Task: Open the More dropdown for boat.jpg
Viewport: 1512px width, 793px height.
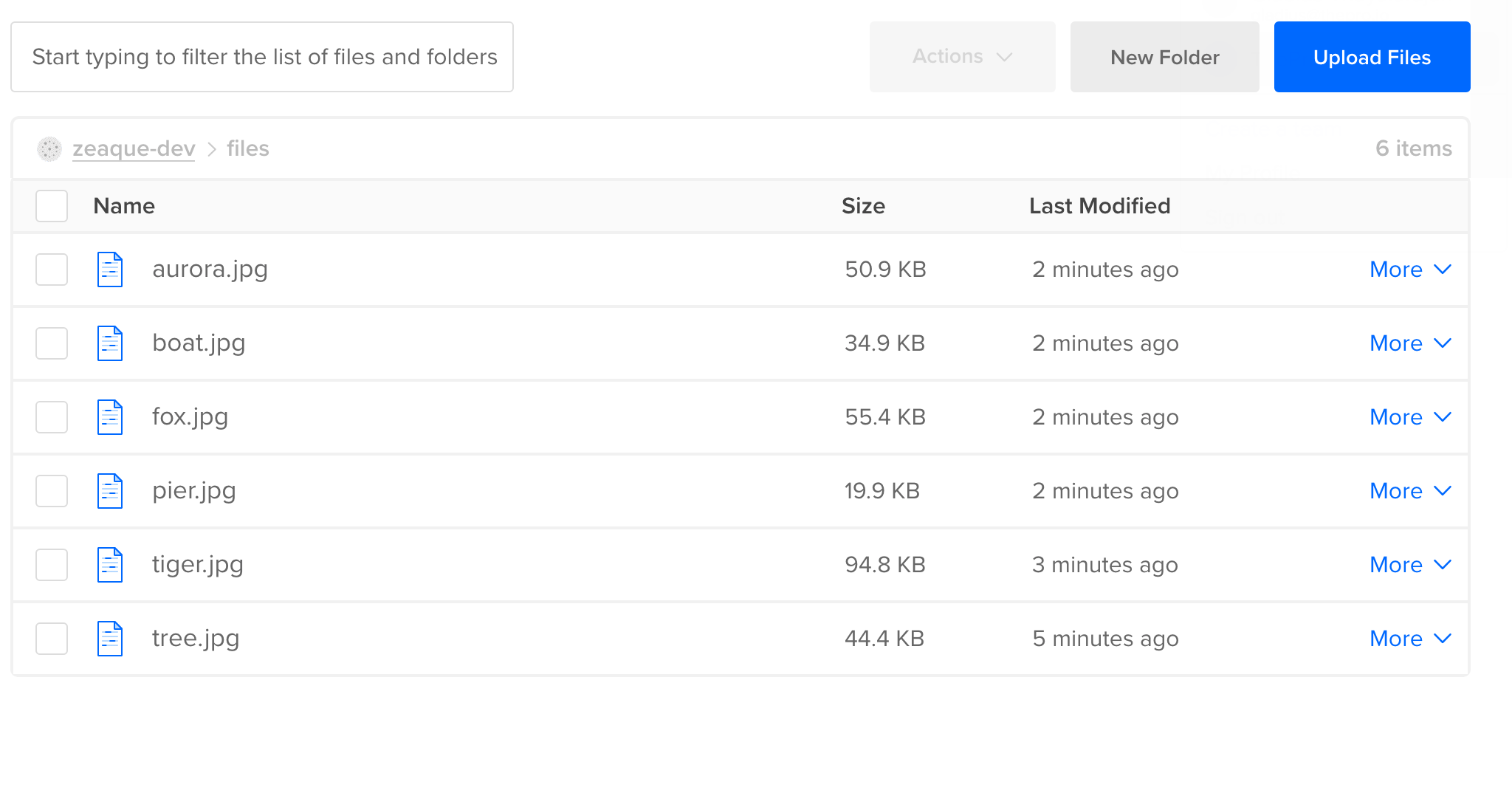Action: coord(1409,343)
